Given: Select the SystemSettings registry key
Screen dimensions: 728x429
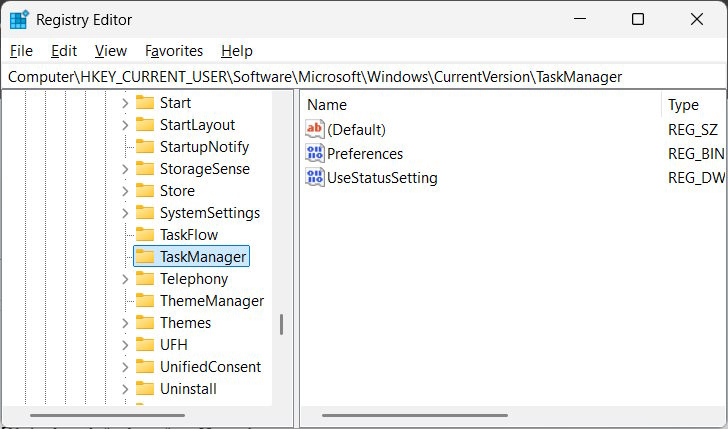Looking at the screenshot, I should [x=210, y=213].
